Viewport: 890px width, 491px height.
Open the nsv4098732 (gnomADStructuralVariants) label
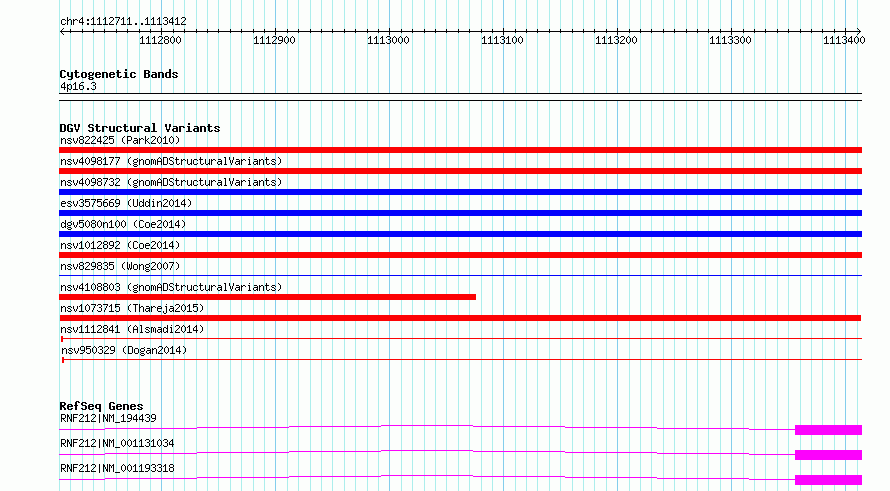[x=171, y=182]
